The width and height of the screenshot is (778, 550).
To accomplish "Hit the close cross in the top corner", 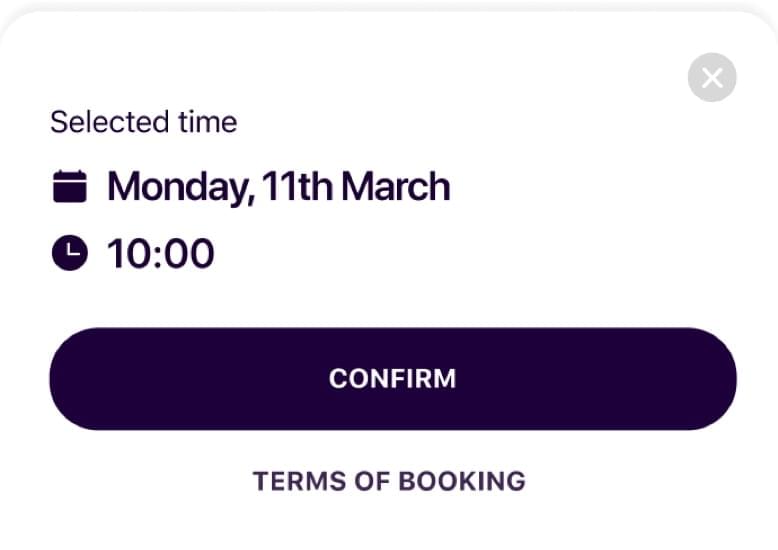I will (x=712, y=78).
